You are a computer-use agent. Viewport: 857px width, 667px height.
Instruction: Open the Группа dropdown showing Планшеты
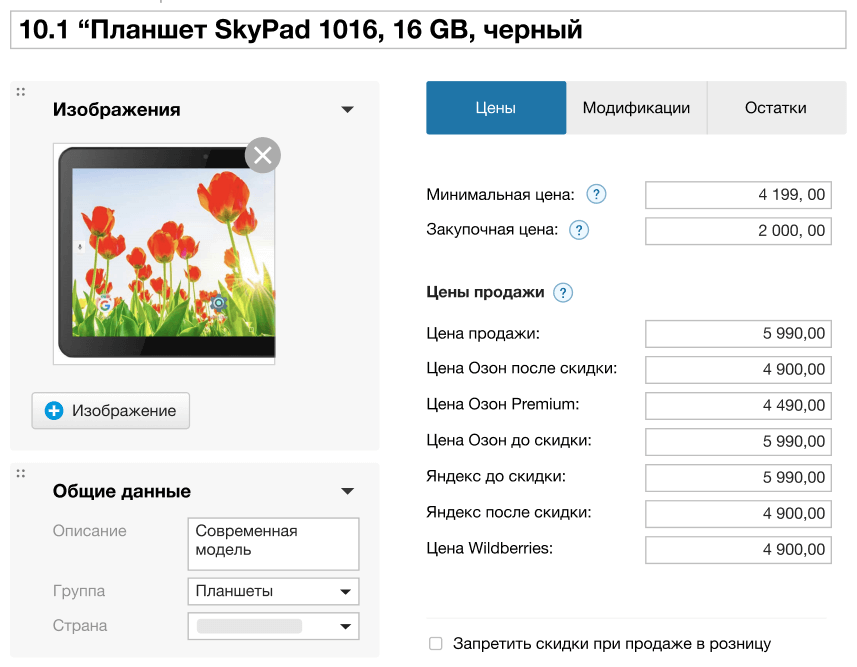(x=273, y=591)
